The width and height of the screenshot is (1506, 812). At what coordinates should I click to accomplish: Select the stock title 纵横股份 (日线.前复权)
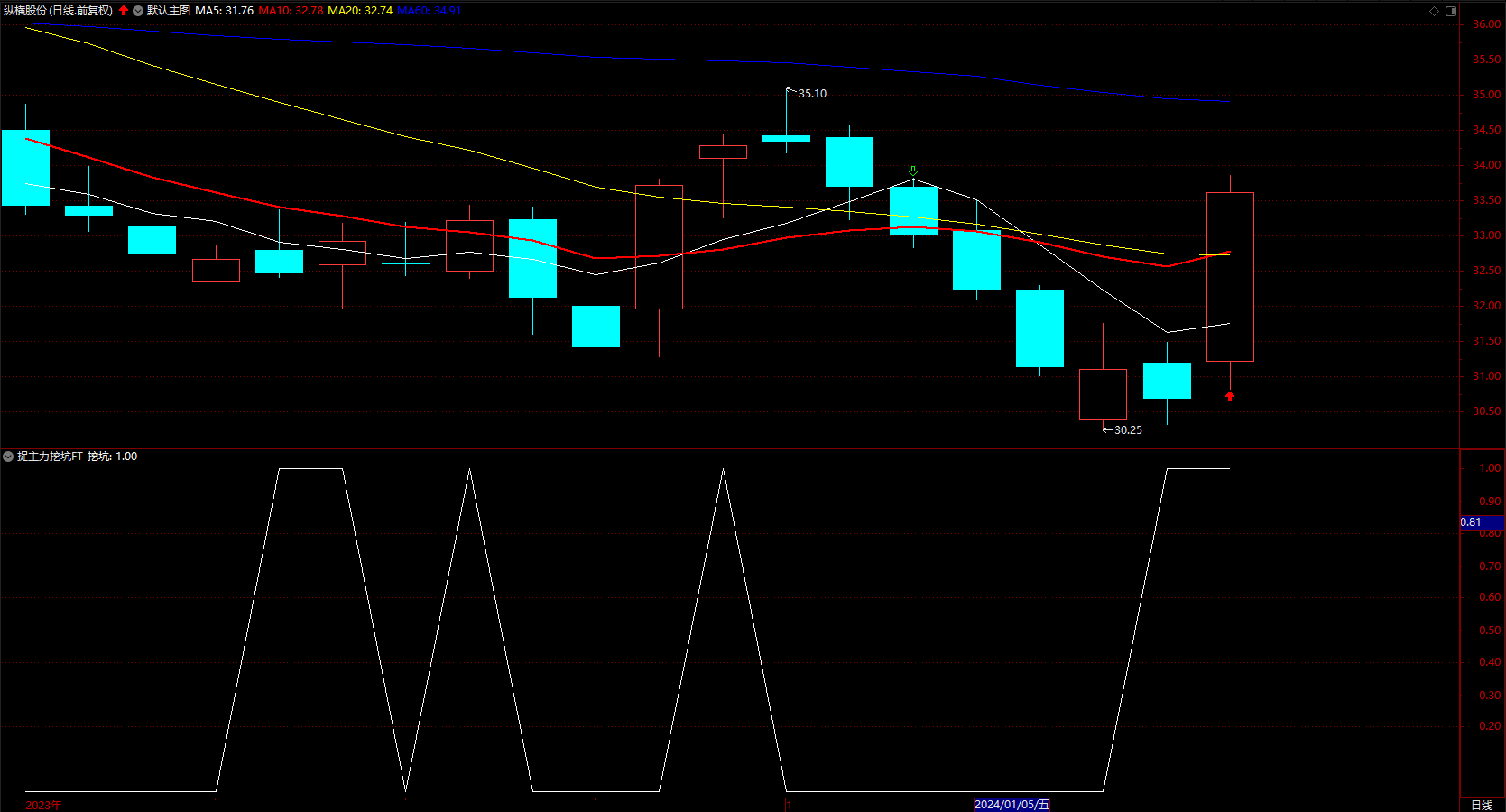pos(59,11)
